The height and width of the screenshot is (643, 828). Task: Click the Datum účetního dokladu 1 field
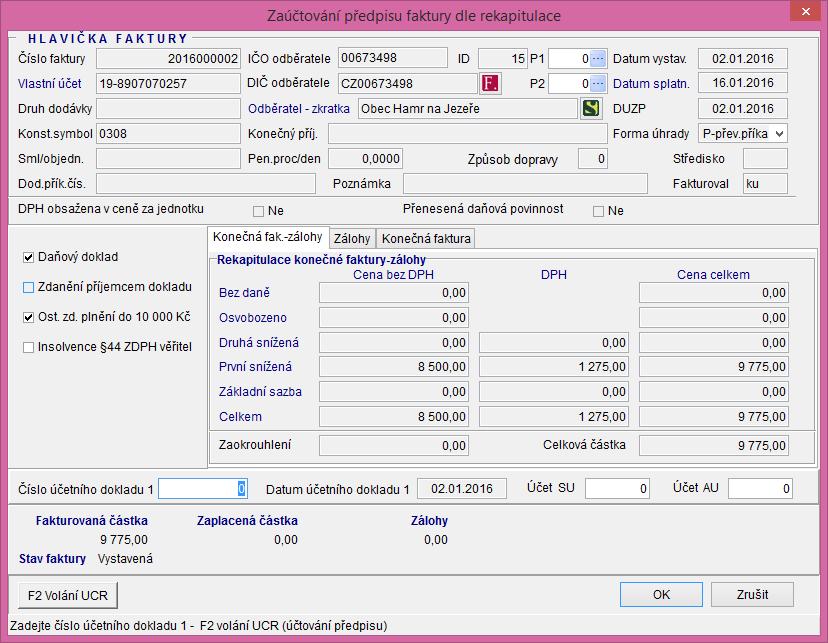coord(462,488)
